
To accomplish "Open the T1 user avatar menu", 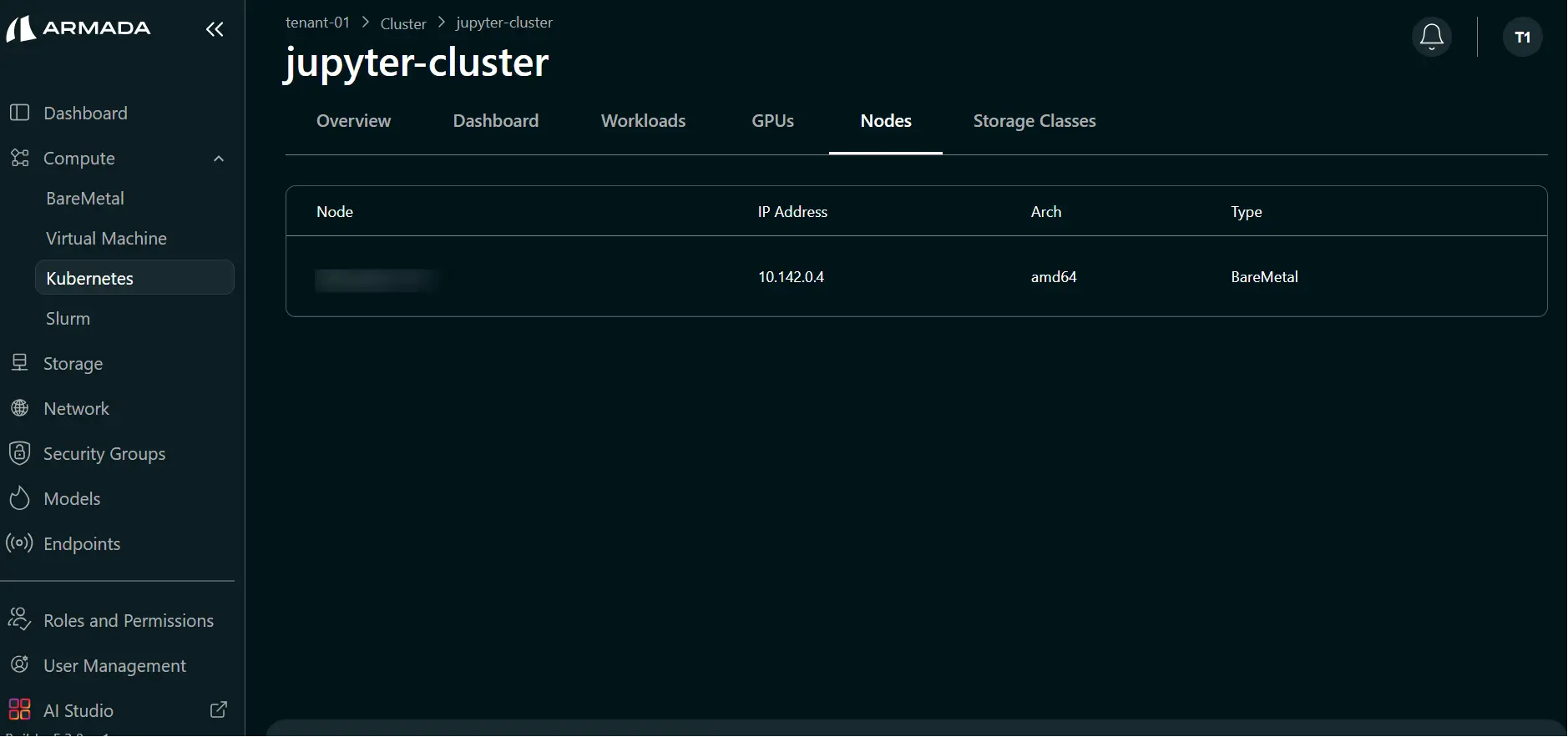I will [x=1522, y=37].
